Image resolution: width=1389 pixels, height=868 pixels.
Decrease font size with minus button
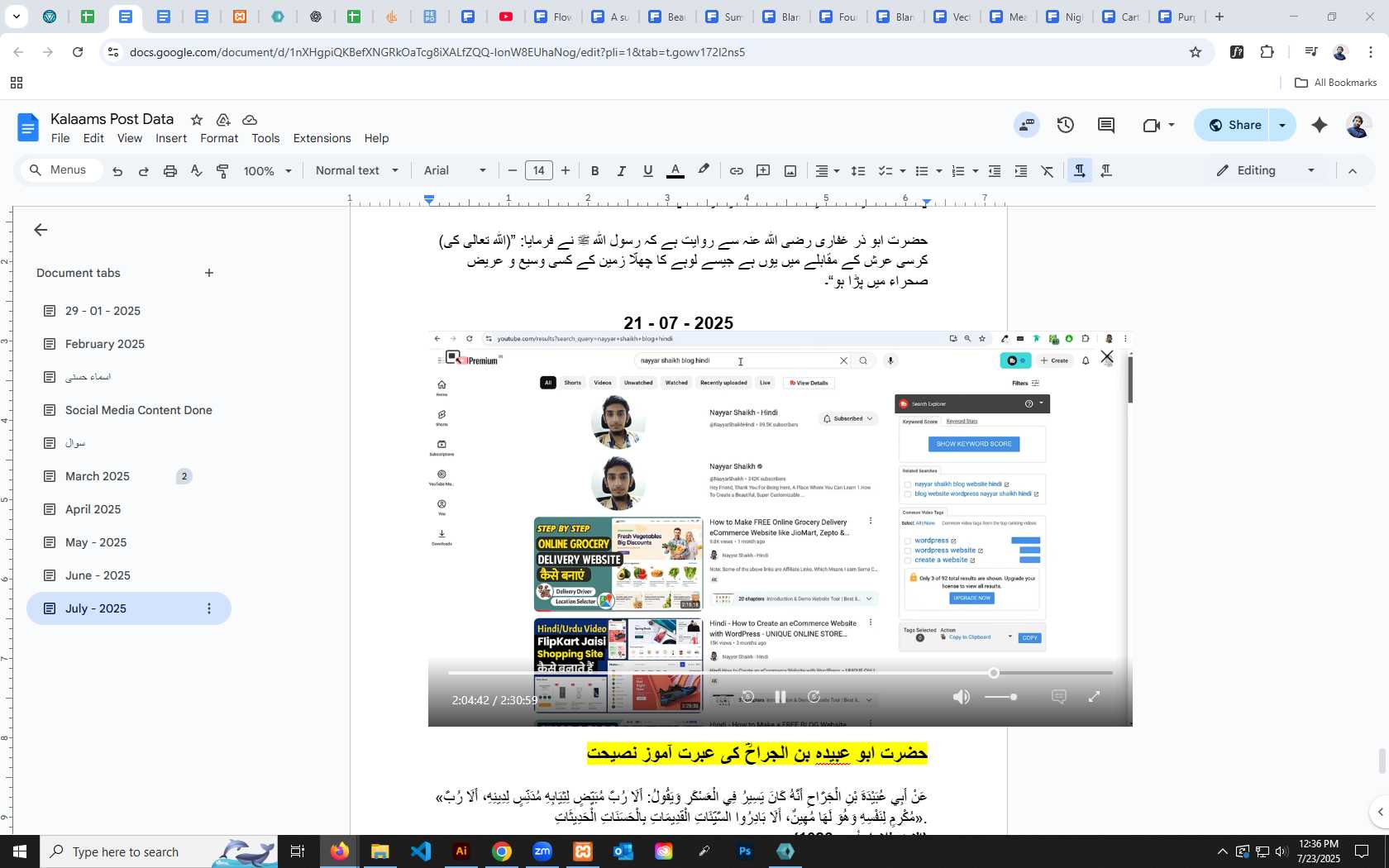pyautogui.click(x=513, y=171)
